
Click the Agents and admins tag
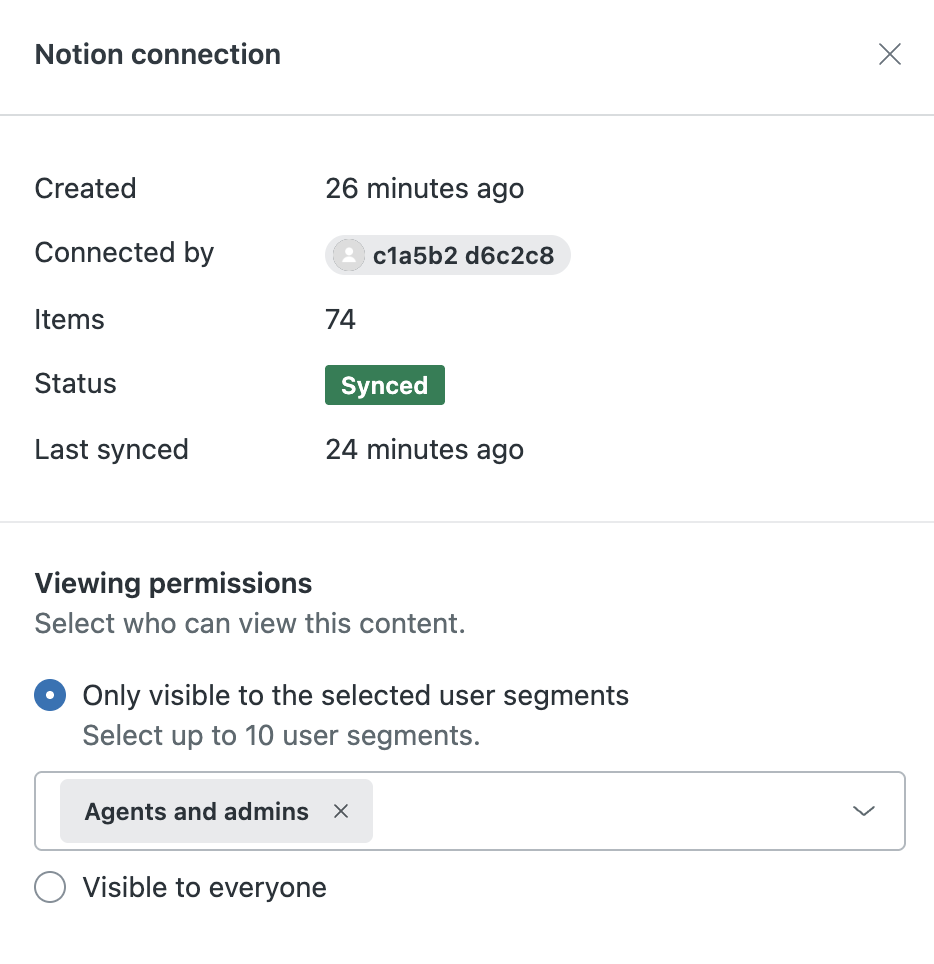tap(196, 811)
